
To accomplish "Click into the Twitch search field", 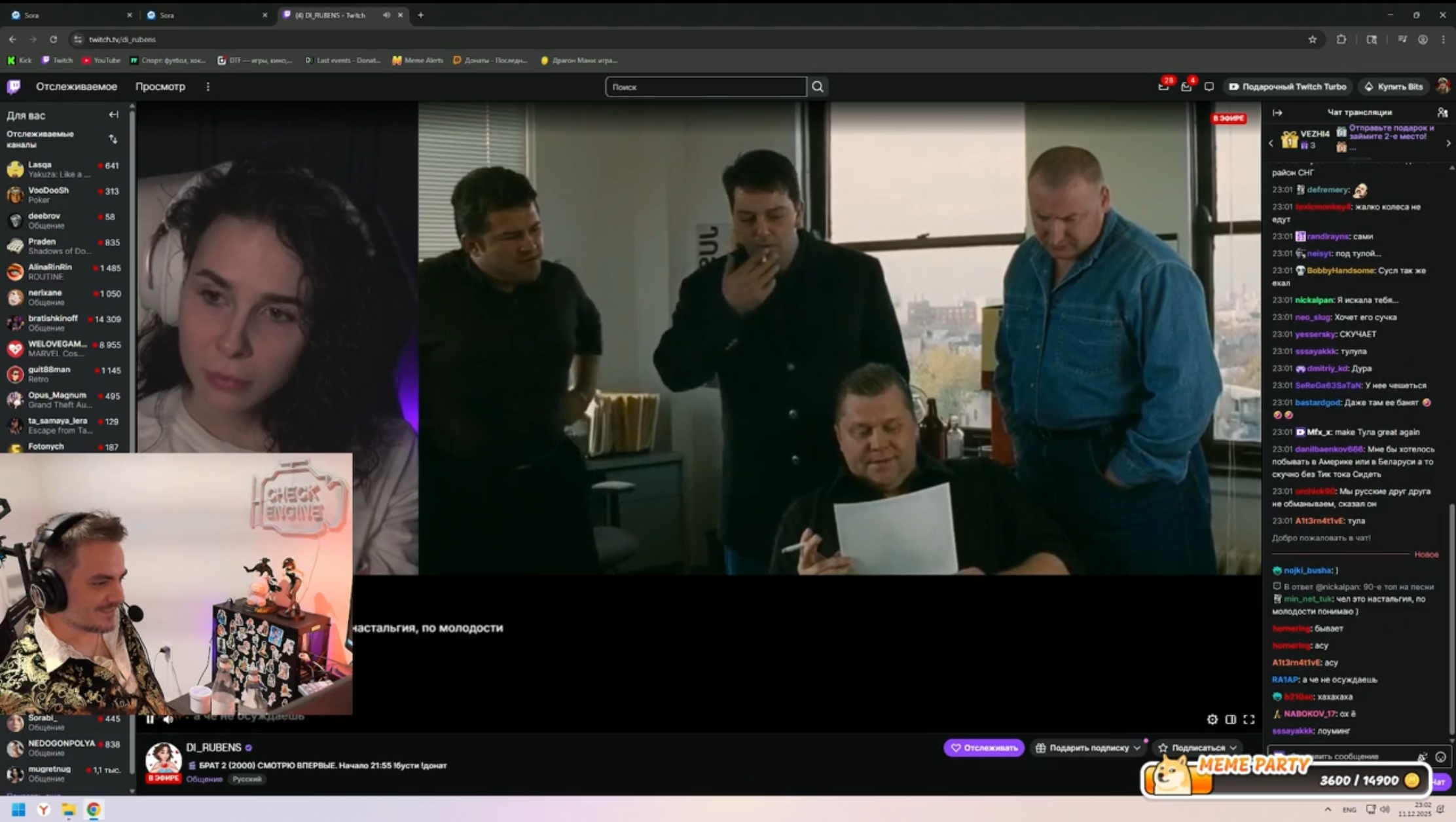I will click(x=705, y=86).
